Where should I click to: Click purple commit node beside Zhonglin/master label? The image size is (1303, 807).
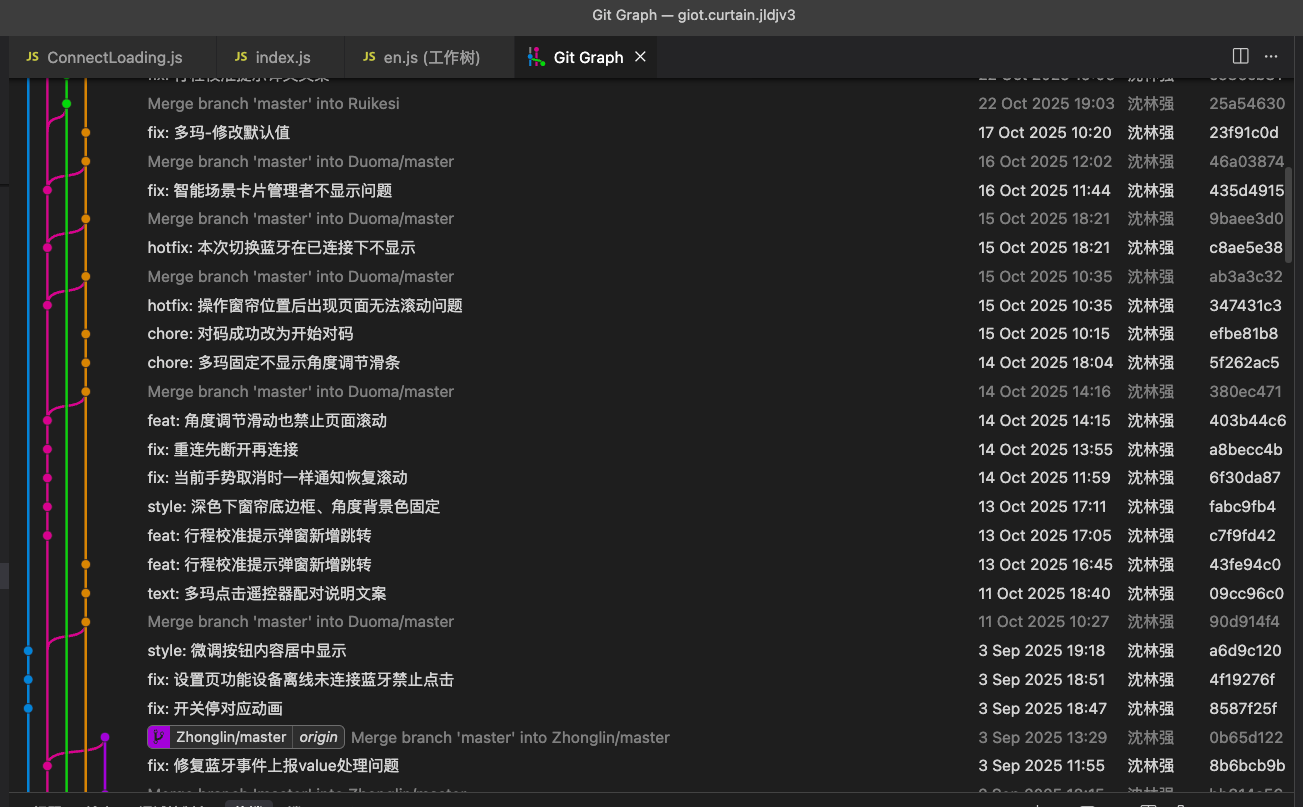[104, 737]
